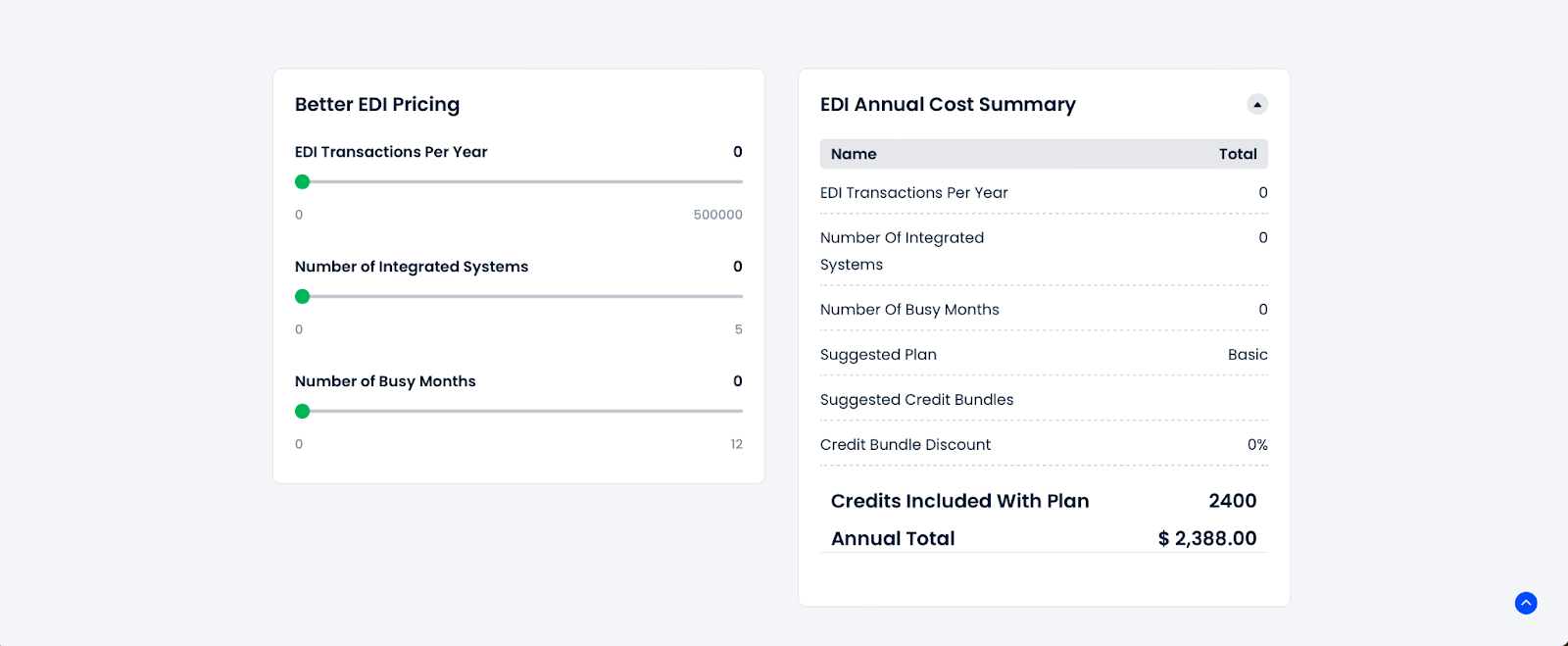Click the Better EDI Pricing heading
This screenshot has width=1568, height=646.
(x=376, y=104)
